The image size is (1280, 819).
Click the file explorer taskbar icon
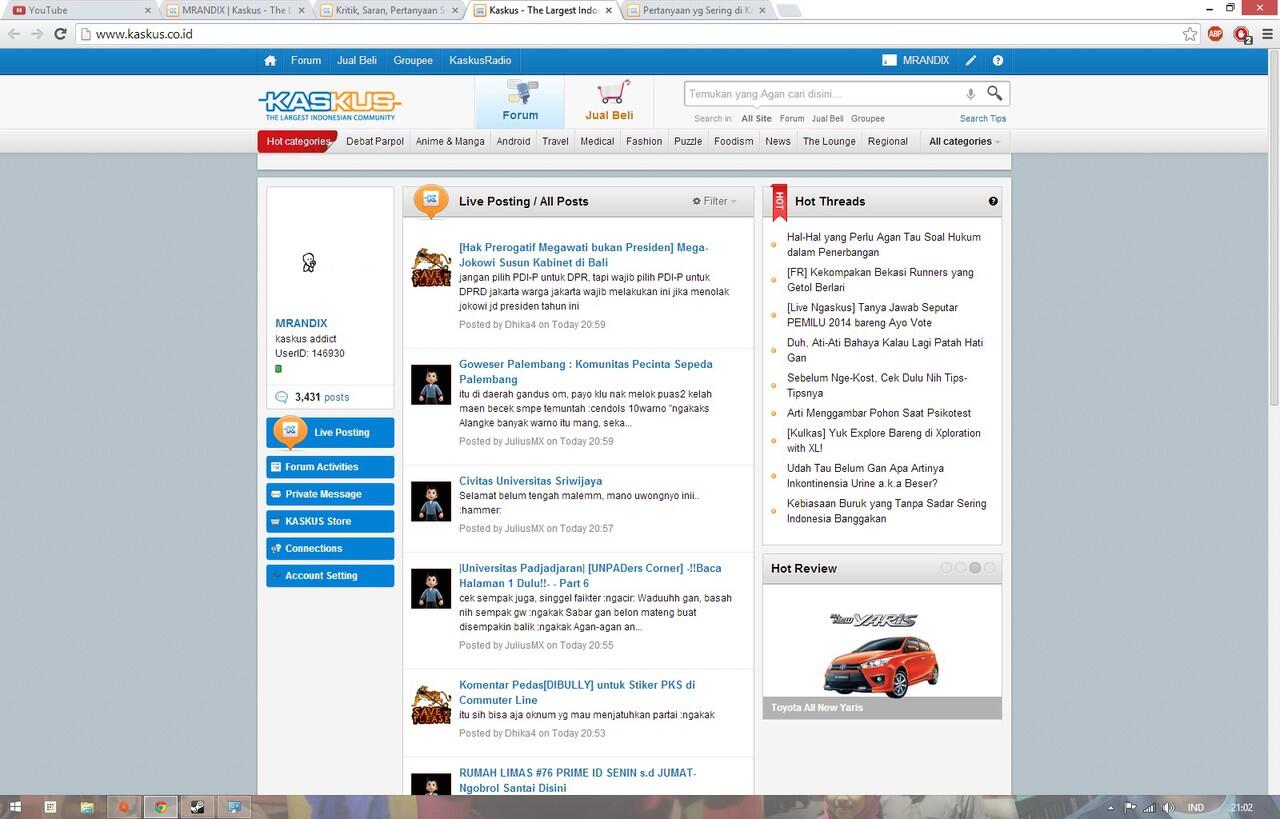pos(87,807)
